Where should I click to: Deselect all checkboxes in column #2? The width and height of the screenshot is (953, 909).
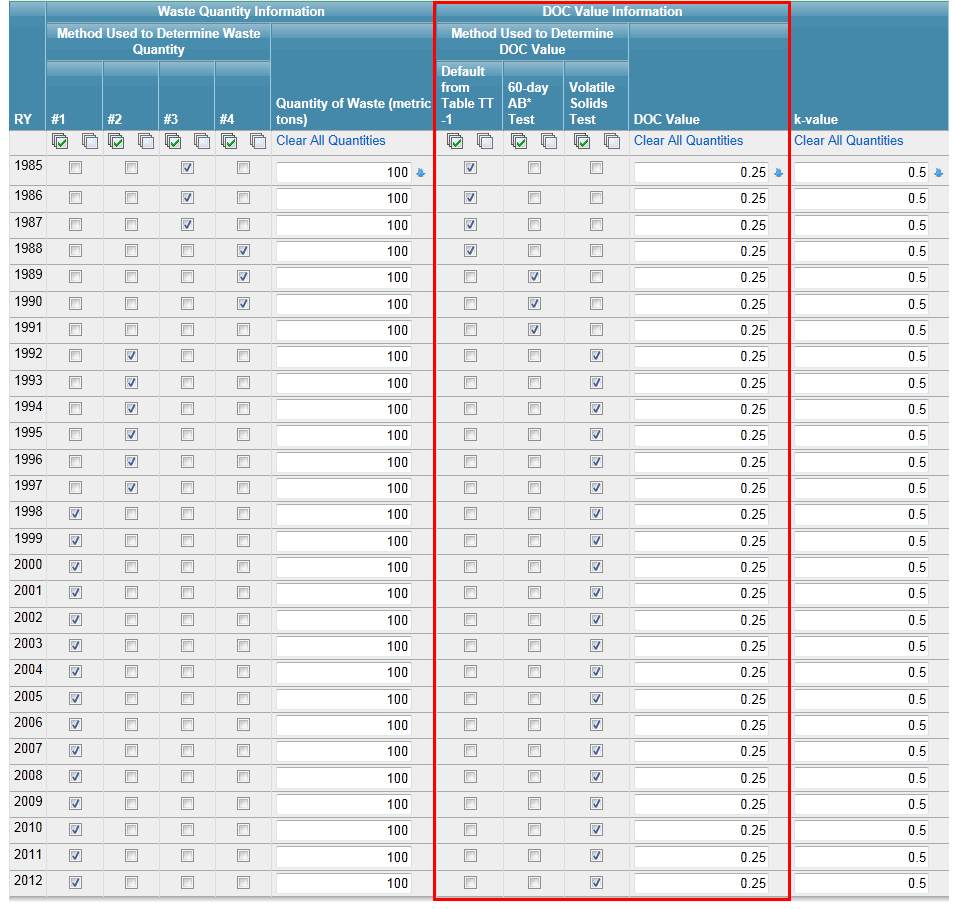coord(145,142)
